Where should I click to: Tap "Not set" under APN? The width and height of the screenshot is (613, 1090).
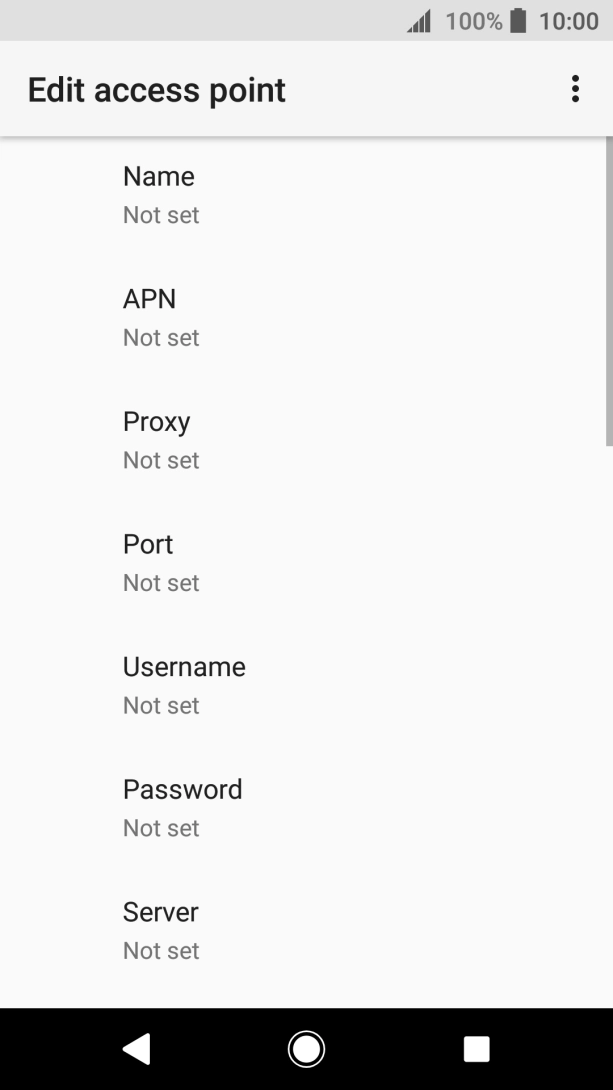[x=161, y=338]
